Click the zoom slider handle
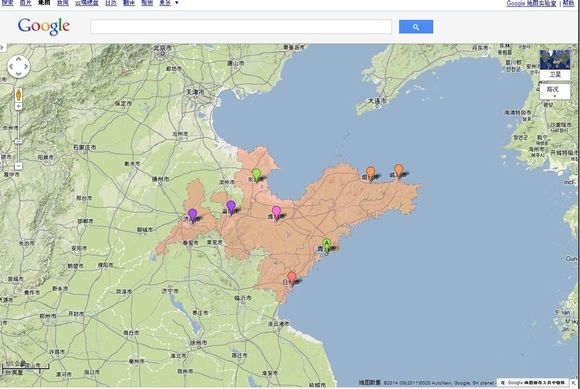The width and height of the screenshot is (580, 389). pos(18,142)
